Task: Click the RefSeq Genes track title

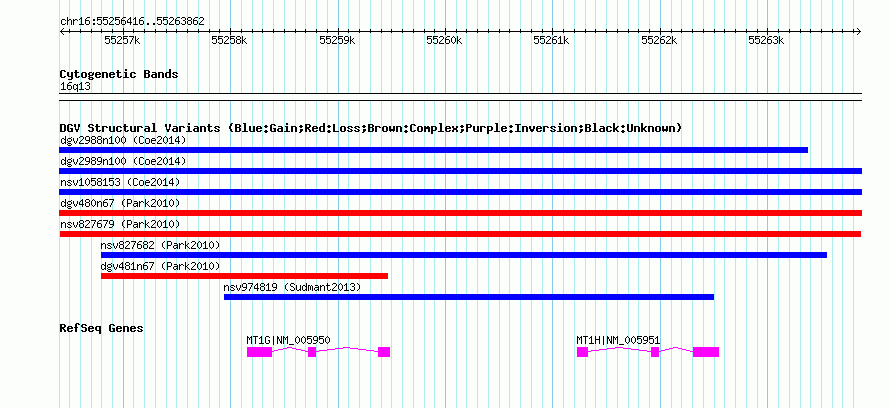Action: [102, 329]
